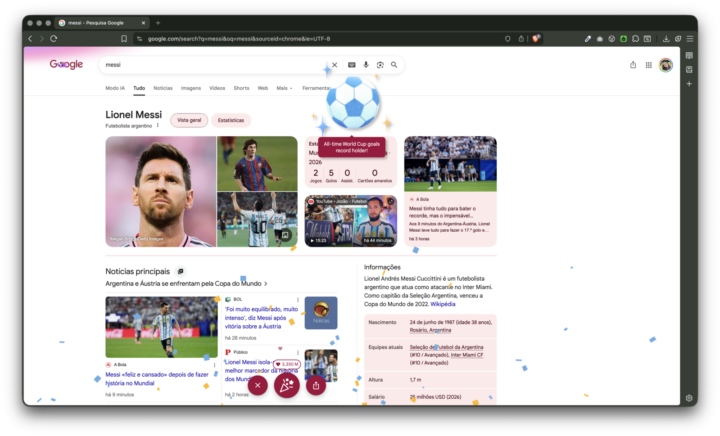Open Inter Miami CF link
Screen dimensions: 720x436
click(467, 355)
